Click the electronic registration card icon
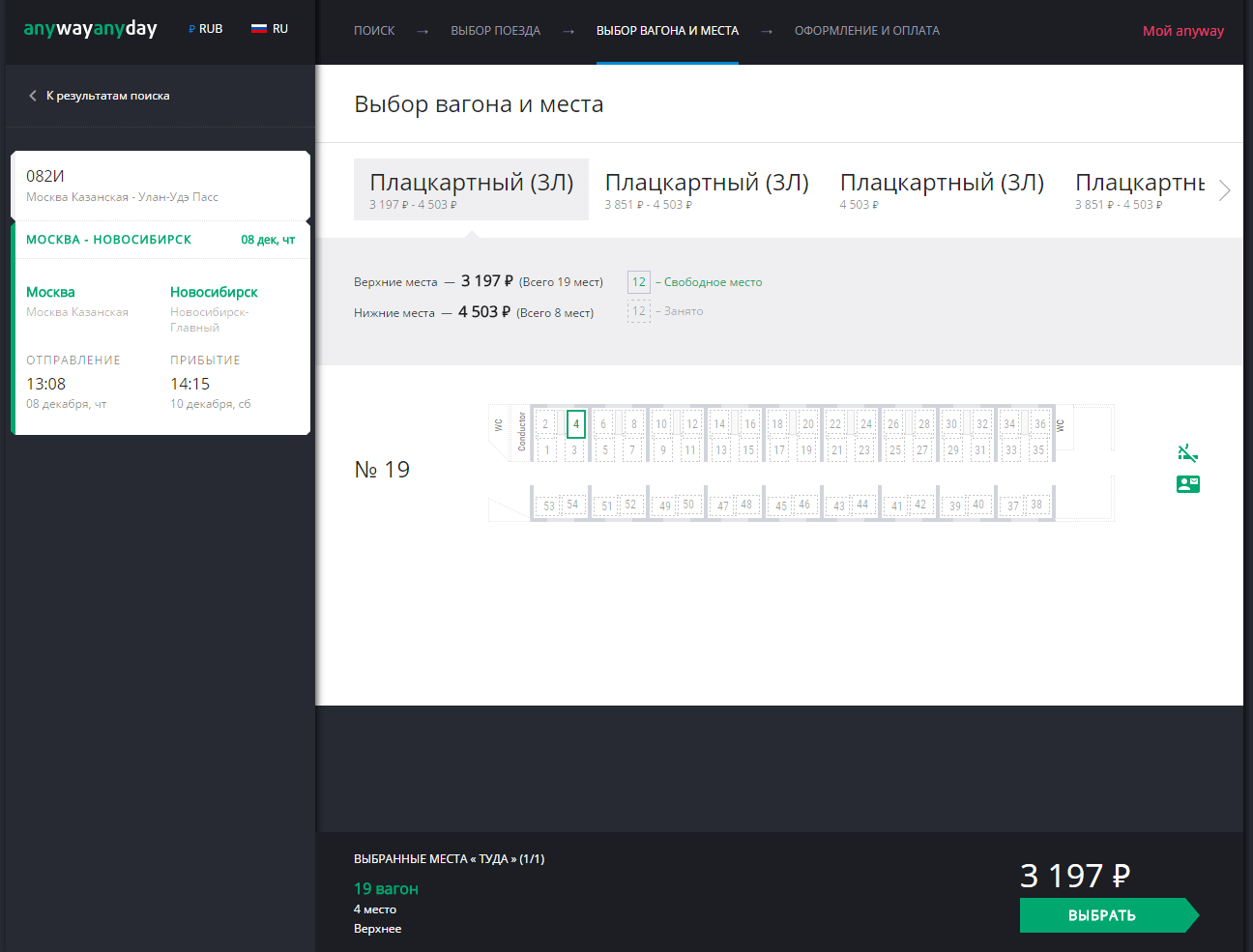The height and width of the screenshot is (952, 1253). click(x=1187, y=484)
